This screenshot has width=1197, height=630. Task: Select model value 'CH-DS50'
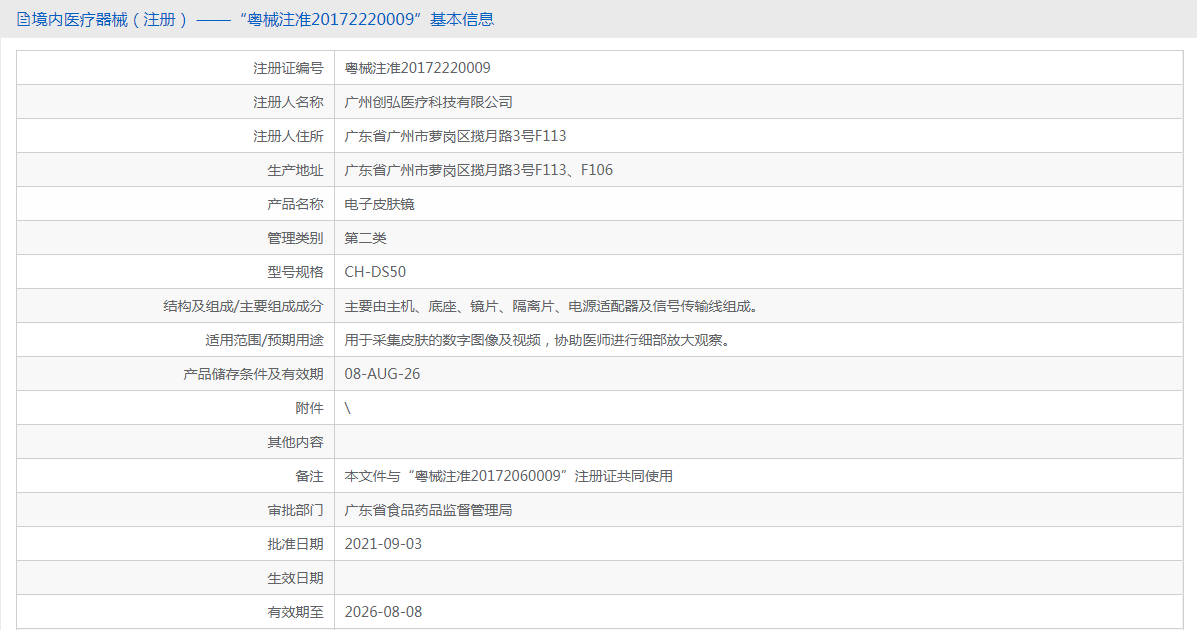point(375,272)
